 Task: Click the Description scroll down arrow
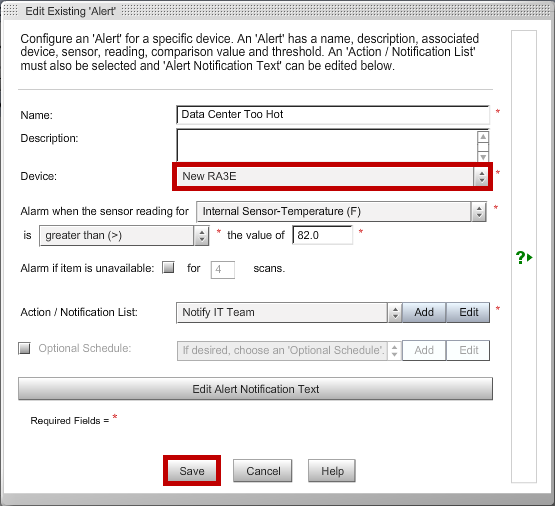coord(483,157)
